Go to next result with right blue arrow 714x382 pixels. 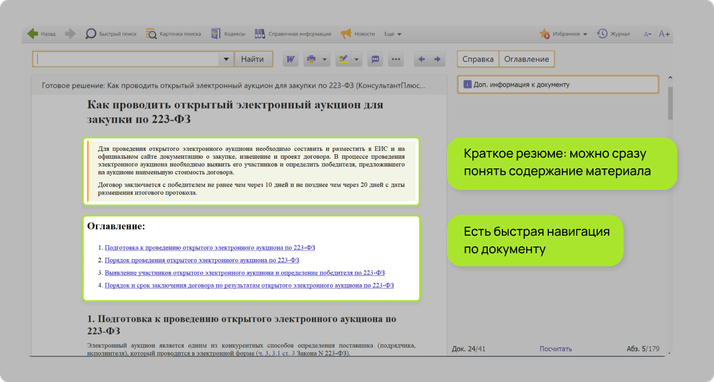437,59
